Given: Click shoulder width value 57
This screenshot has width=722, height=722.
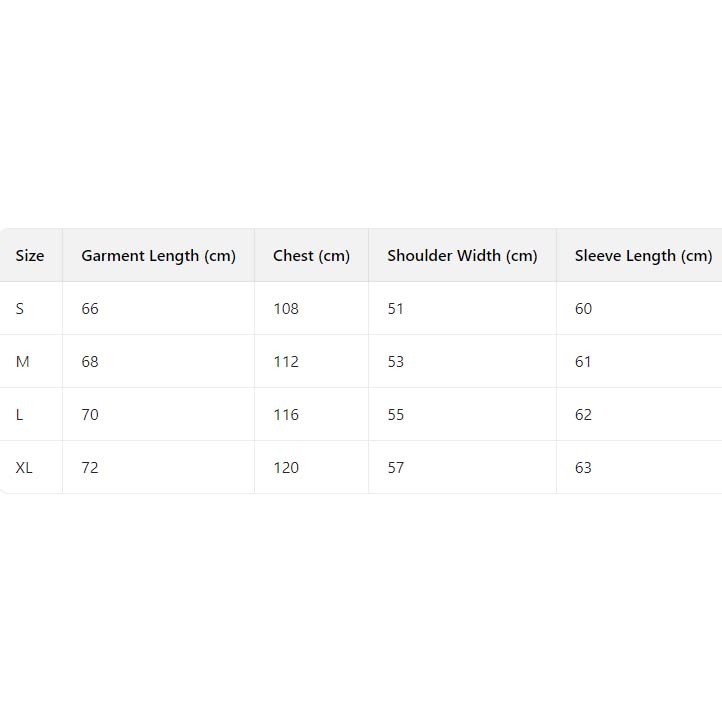Looking at the screenshot, I should point(396,468).
